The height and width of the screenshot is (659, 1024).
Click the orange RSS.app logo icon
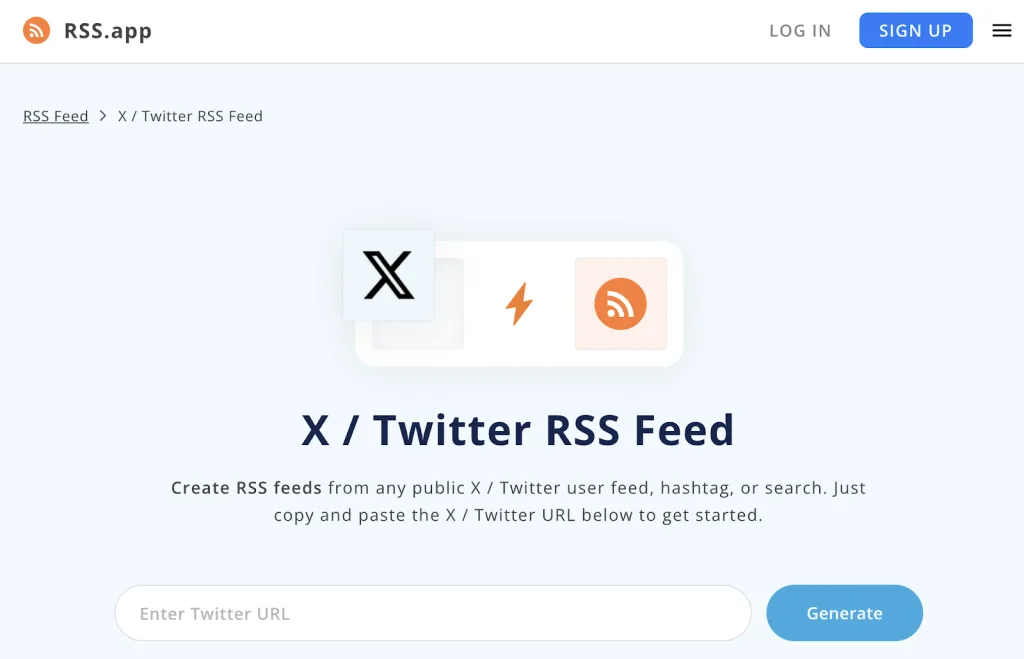pyautogui.click(x=37, y=31)
